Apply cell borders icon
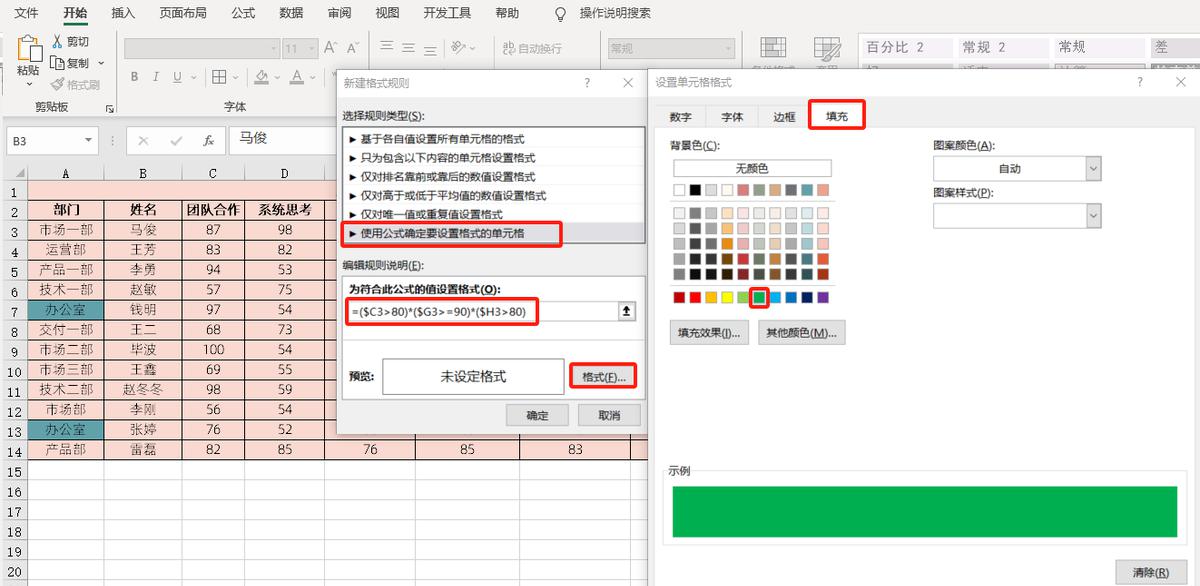This screenshot has height=586, width=1200. [x=220, y=77]
